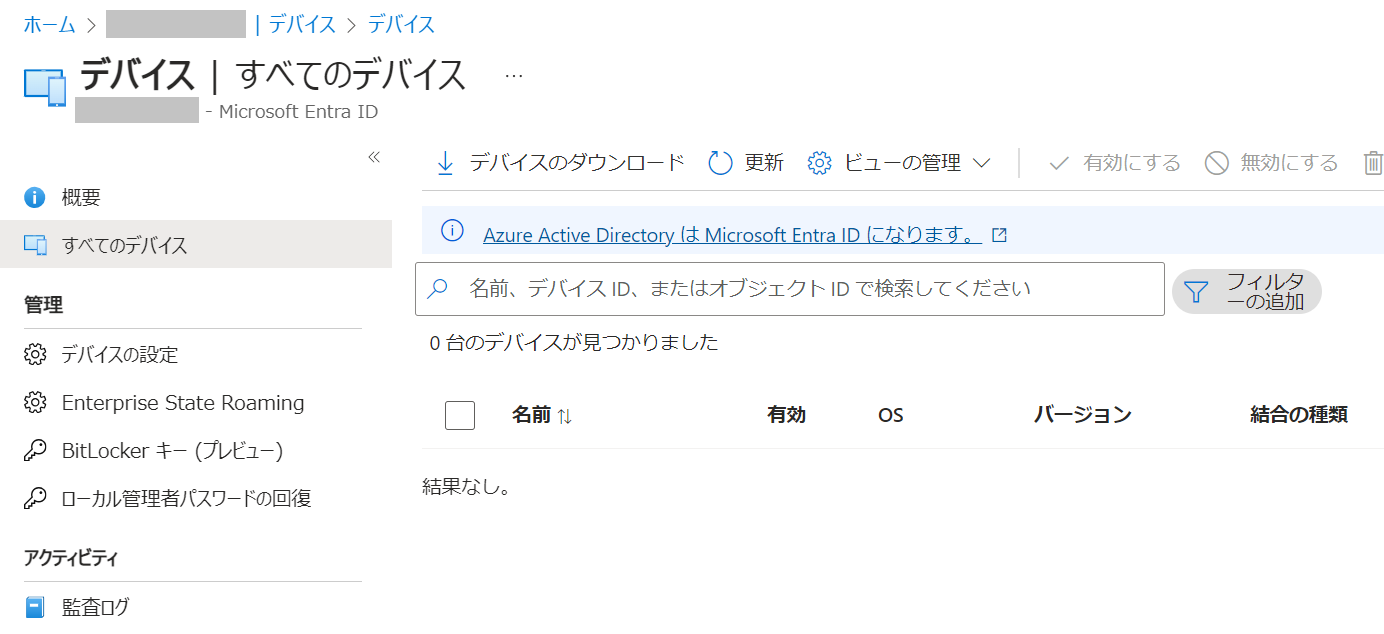Click the gear icon beside Enterprise State Roaming

(x=35, y=403)
